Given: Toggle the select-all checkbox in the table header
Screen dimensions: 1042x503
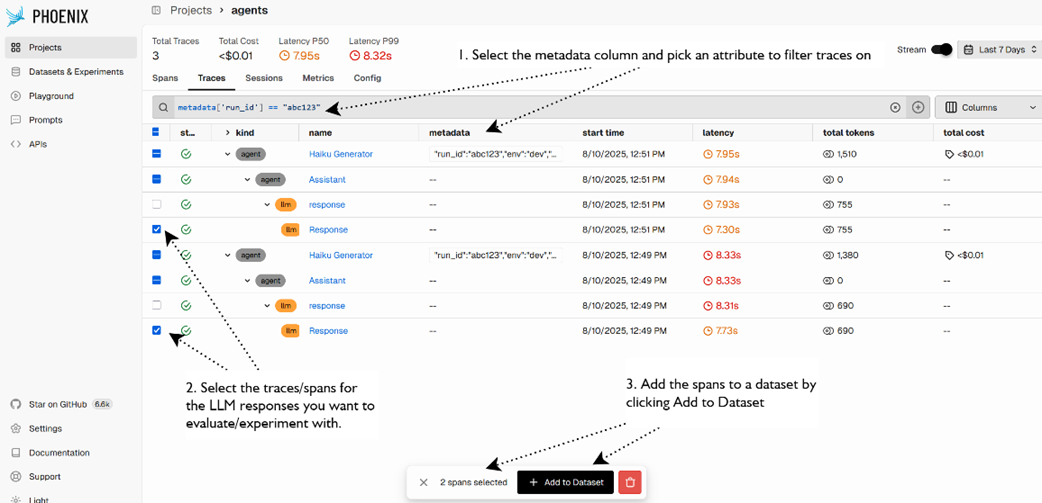Looking at the screenshot, I should coord(156,132).
